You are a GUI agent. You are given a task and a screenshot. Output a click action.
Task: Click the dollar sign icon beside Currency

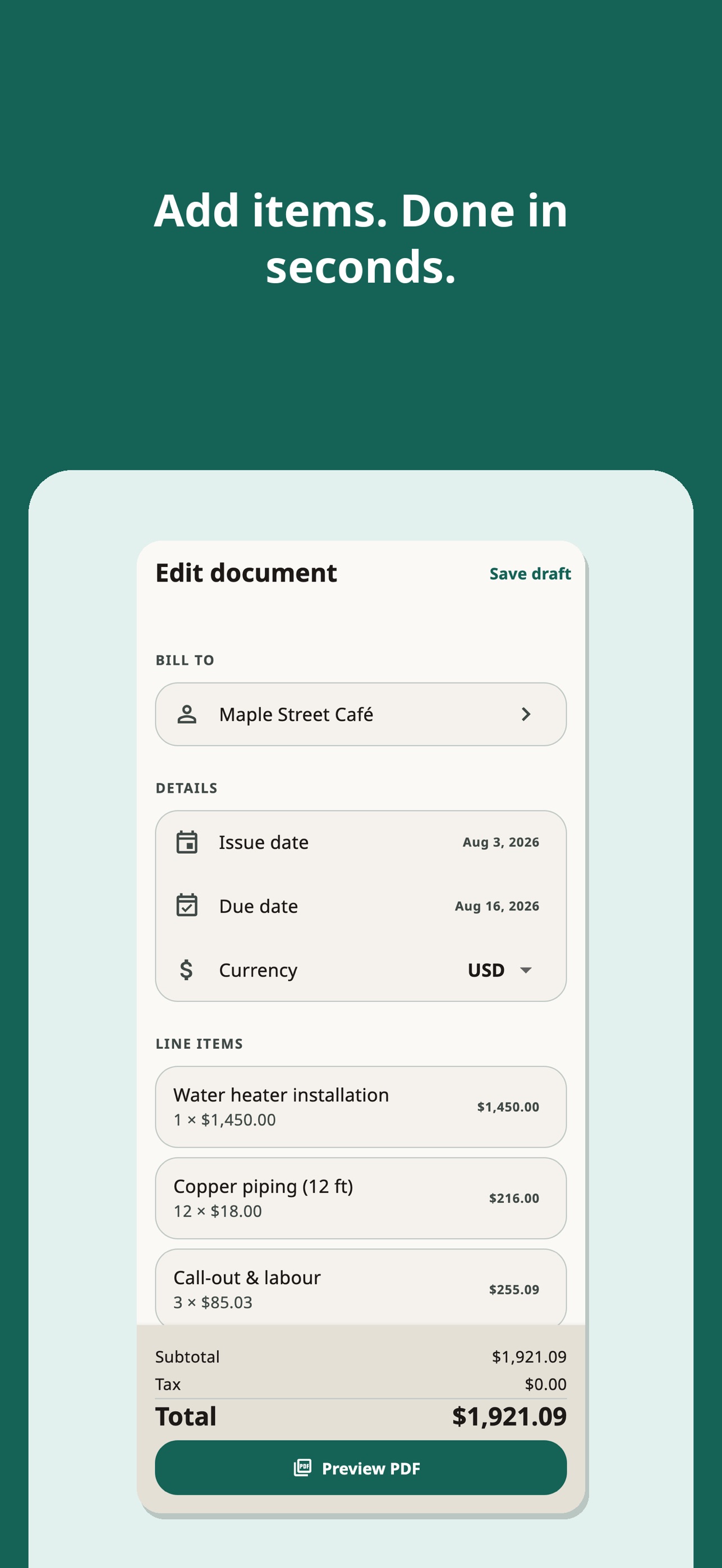coord(186,970)
